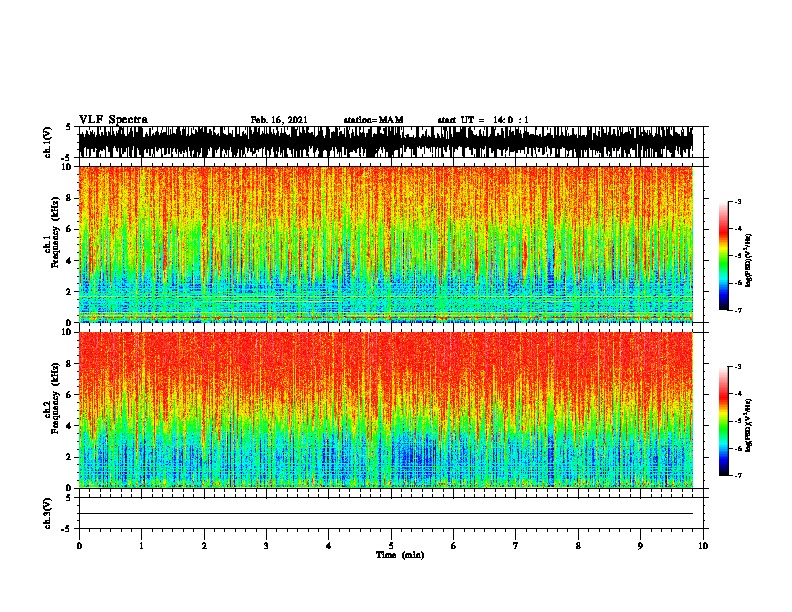Click time axis tick label "1"

(x=141, y=545)
